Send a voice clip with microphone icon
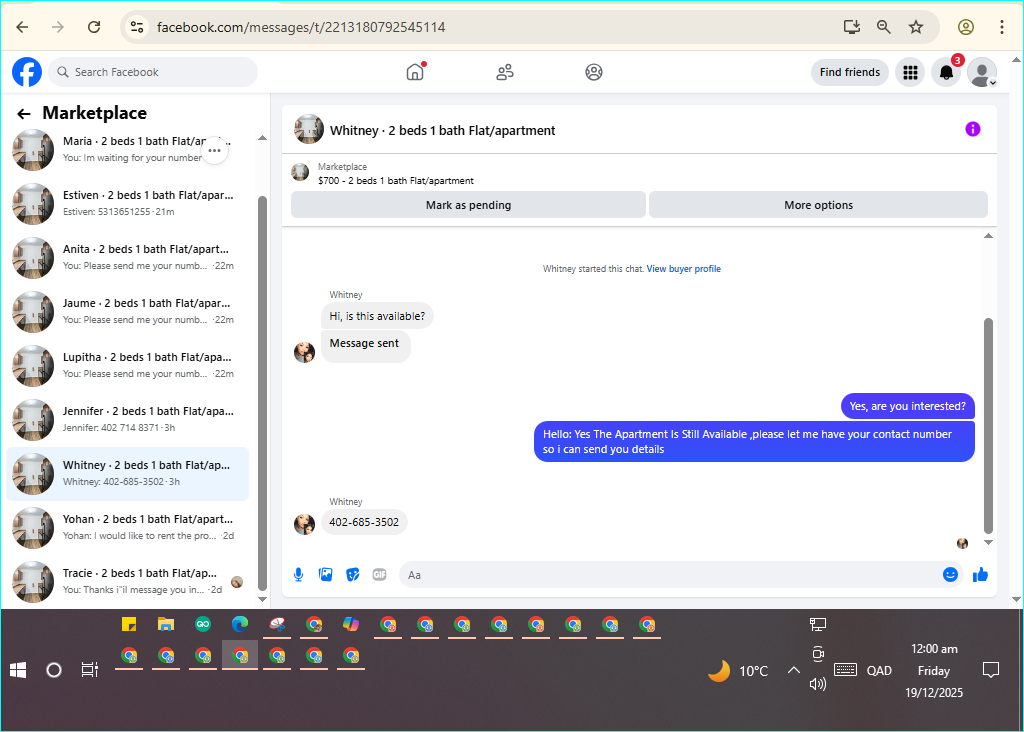 (x=298, y=575)
